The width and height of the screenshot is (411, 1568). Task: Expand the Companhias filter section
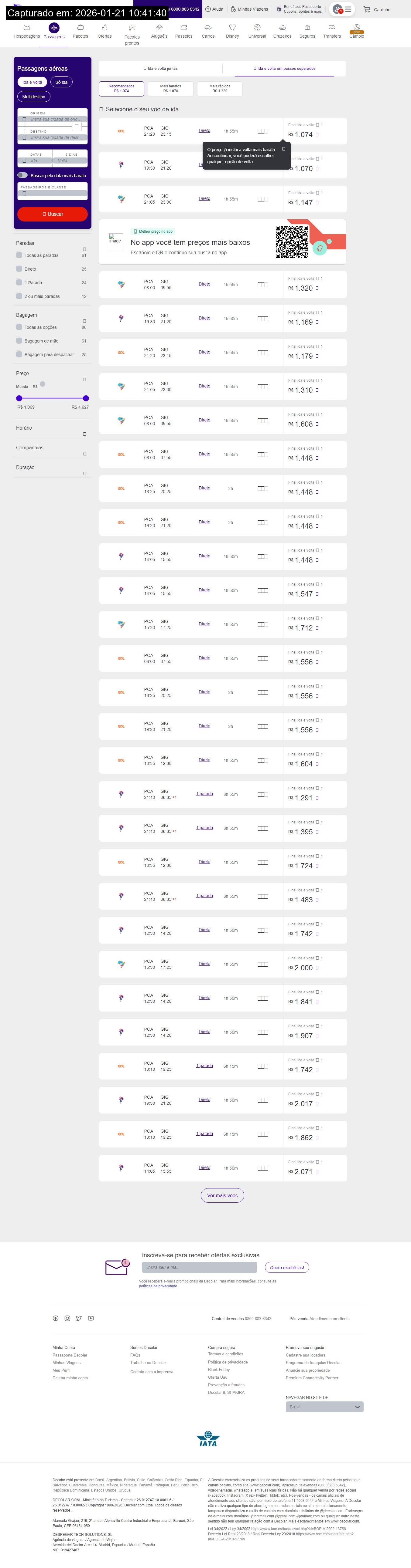(84, 454)
